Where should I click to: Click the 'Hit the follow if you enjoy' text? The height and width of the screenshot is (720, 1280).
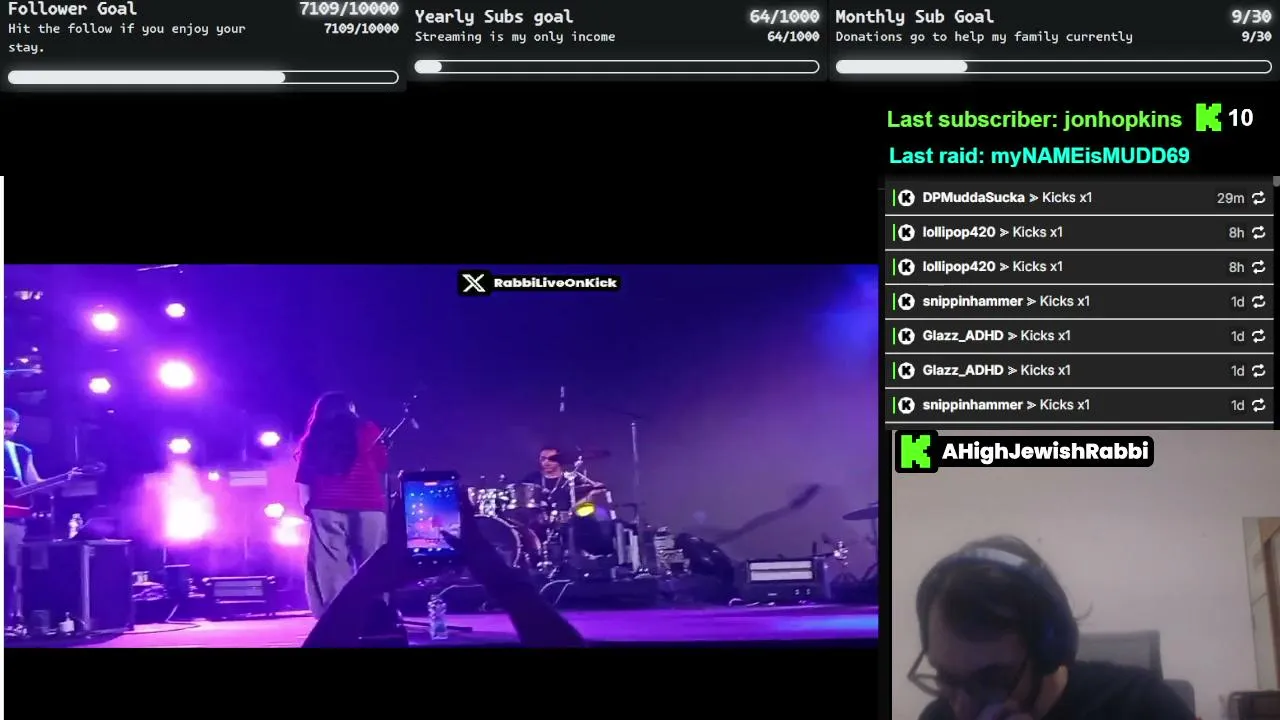(127, 37)
